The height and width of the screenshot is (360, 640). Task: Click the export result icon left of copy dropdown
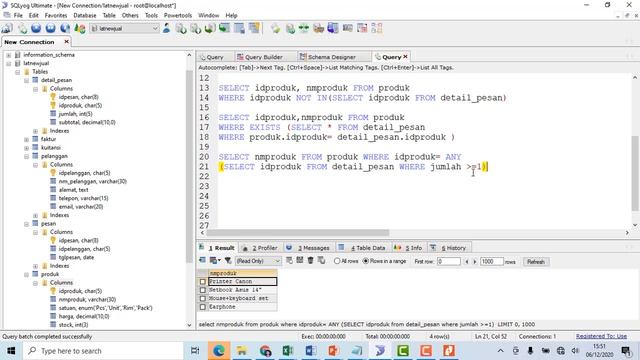pyautogui.click(x=202, y=260)
